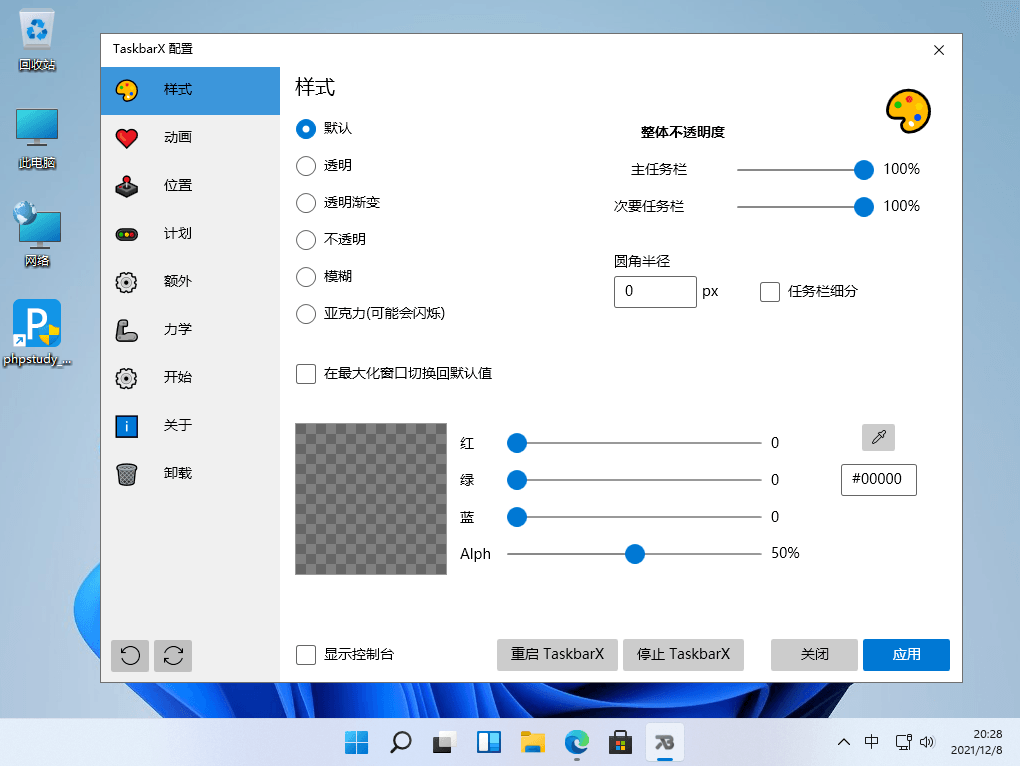This screenshot has height=766, width=1020.
Task: Click the 主任务栏 opacity slider handle
Action: coord(863,170)
